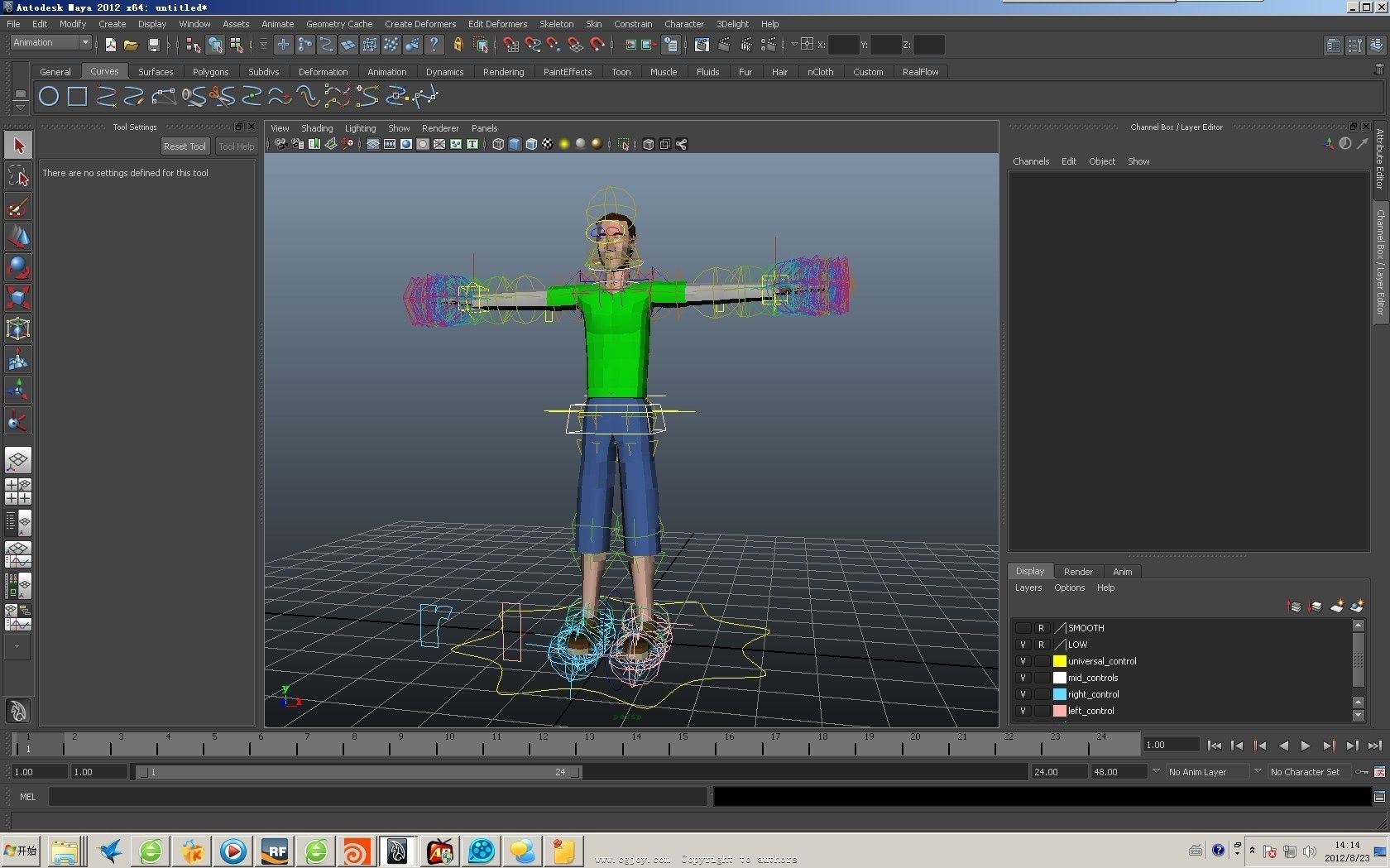Click the current frame 1.00 field

(1171, 745)
